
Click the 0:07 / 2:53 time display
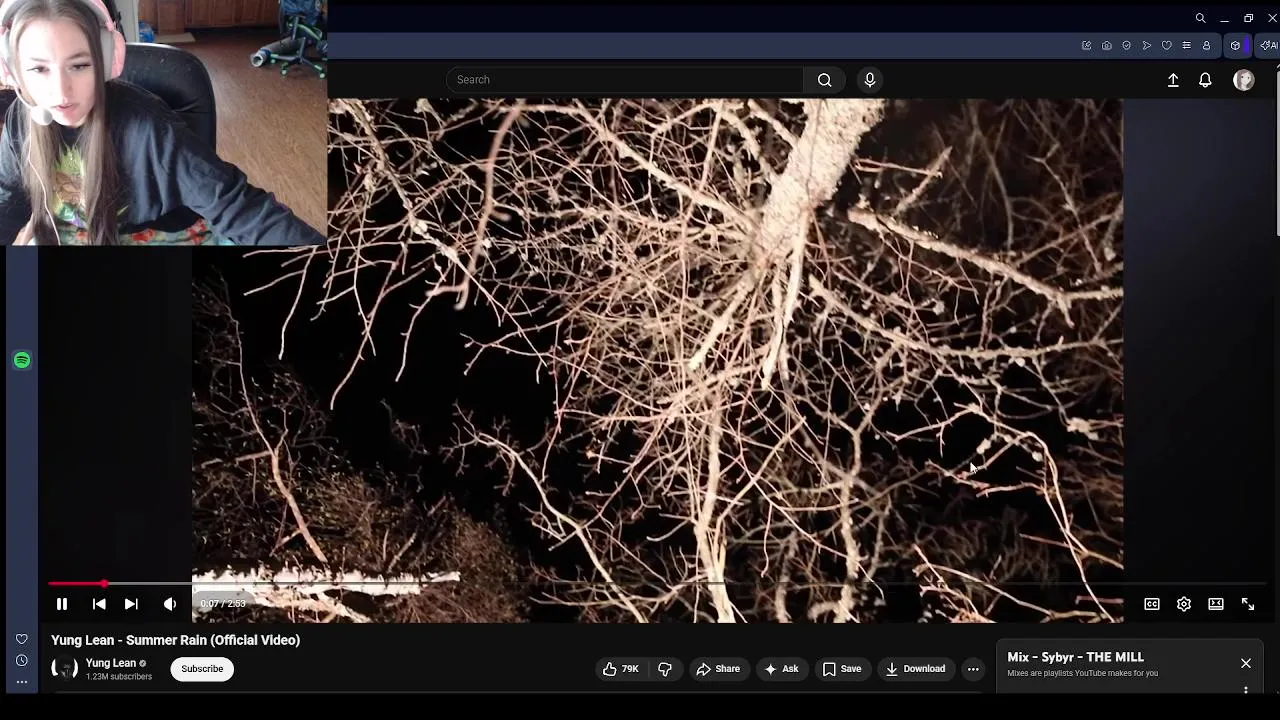pos(222,604)
